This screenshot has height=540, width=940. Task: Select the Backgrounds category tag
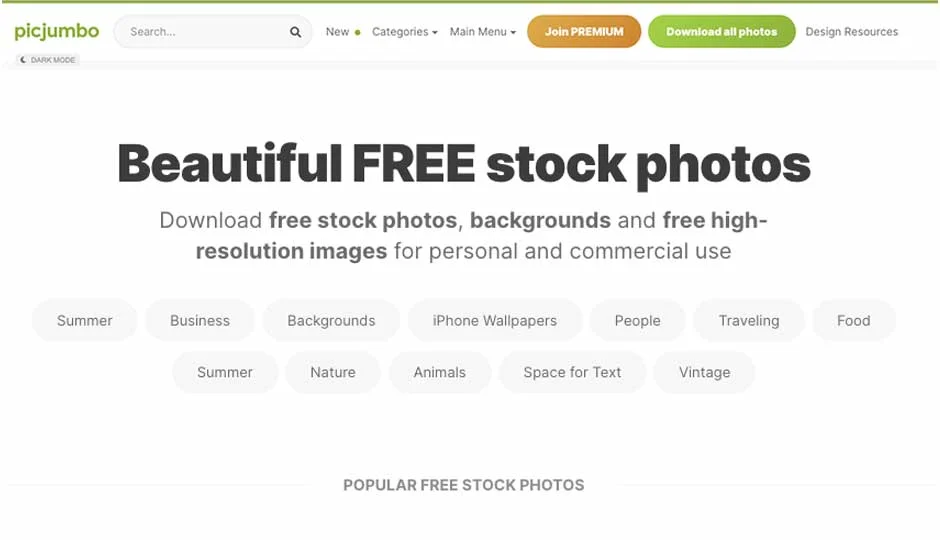(x=331, y=321)
